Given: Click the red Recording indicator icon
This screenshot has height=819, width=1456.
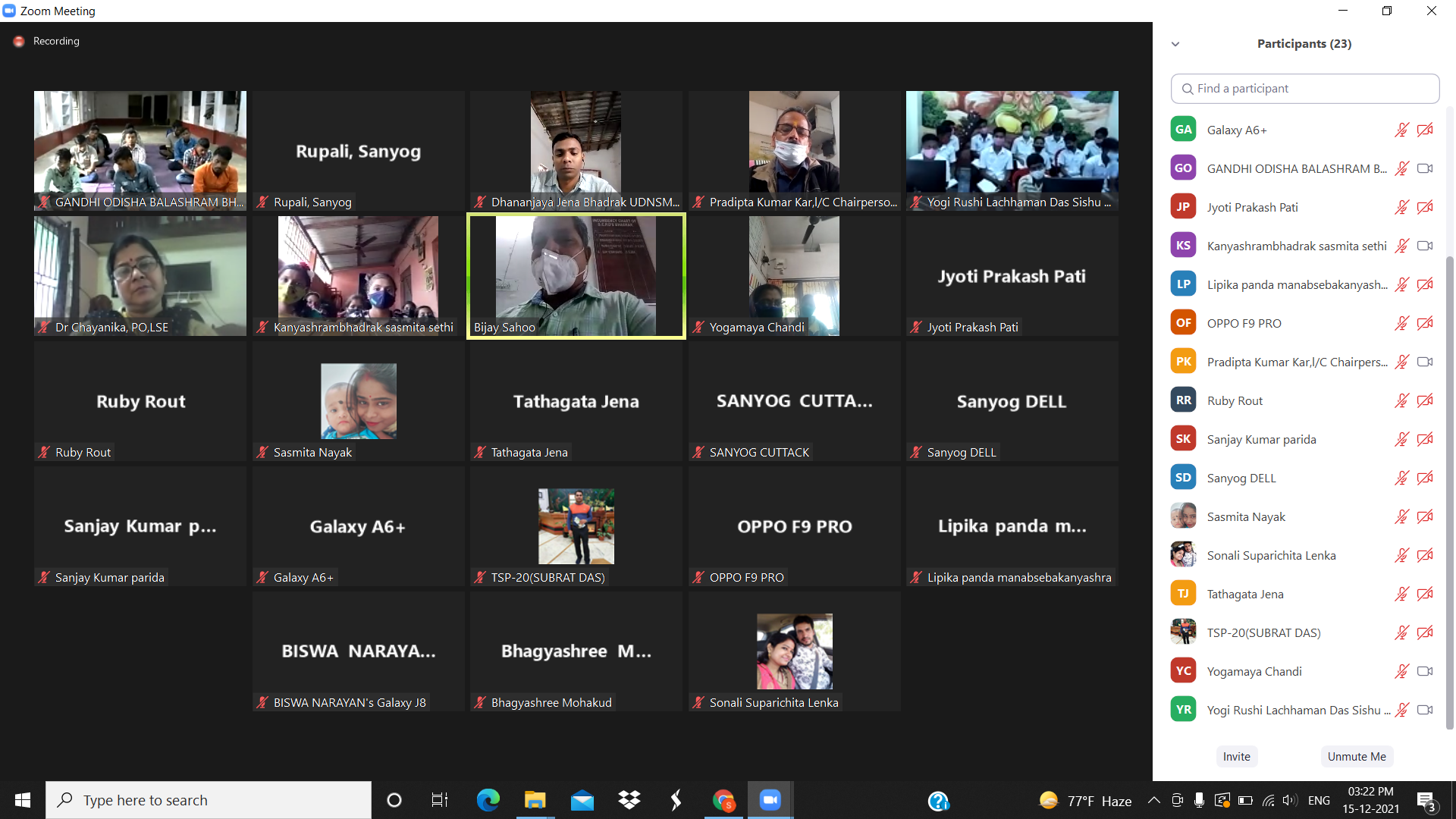Looking at the screenshot, I should tap(19, 41).
